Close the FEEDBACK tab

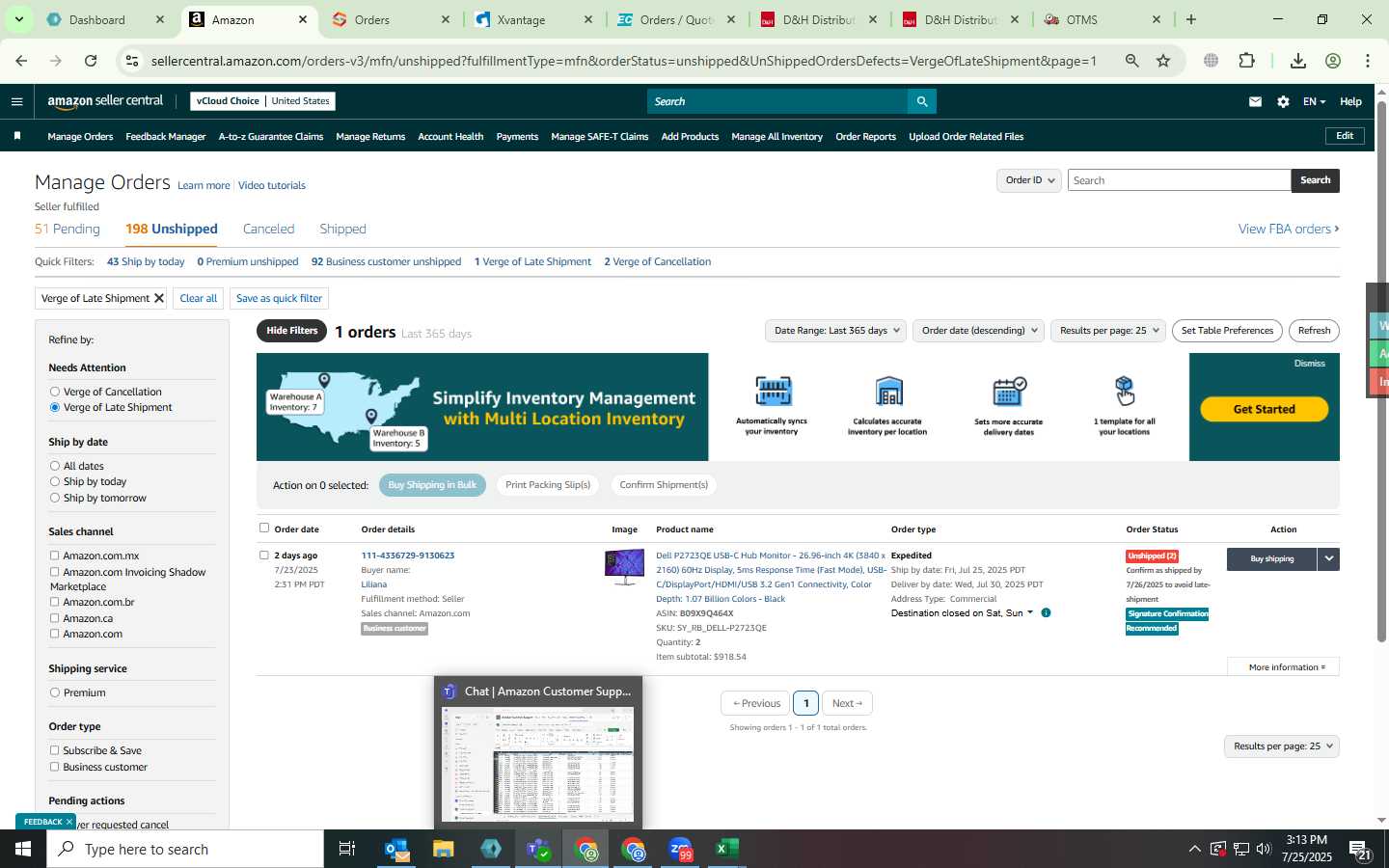pyautogui.click(x=69, y=822)
